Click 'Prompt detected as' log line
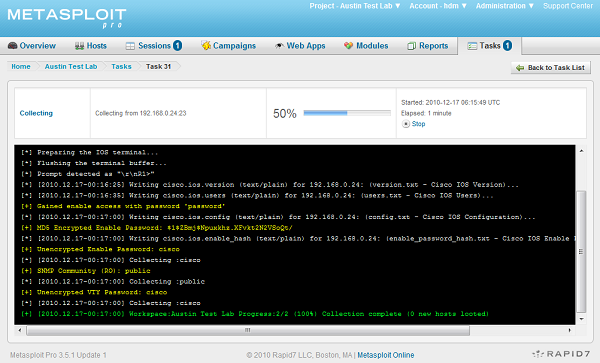This screenshot has width=600, height=363. (88, 174)
